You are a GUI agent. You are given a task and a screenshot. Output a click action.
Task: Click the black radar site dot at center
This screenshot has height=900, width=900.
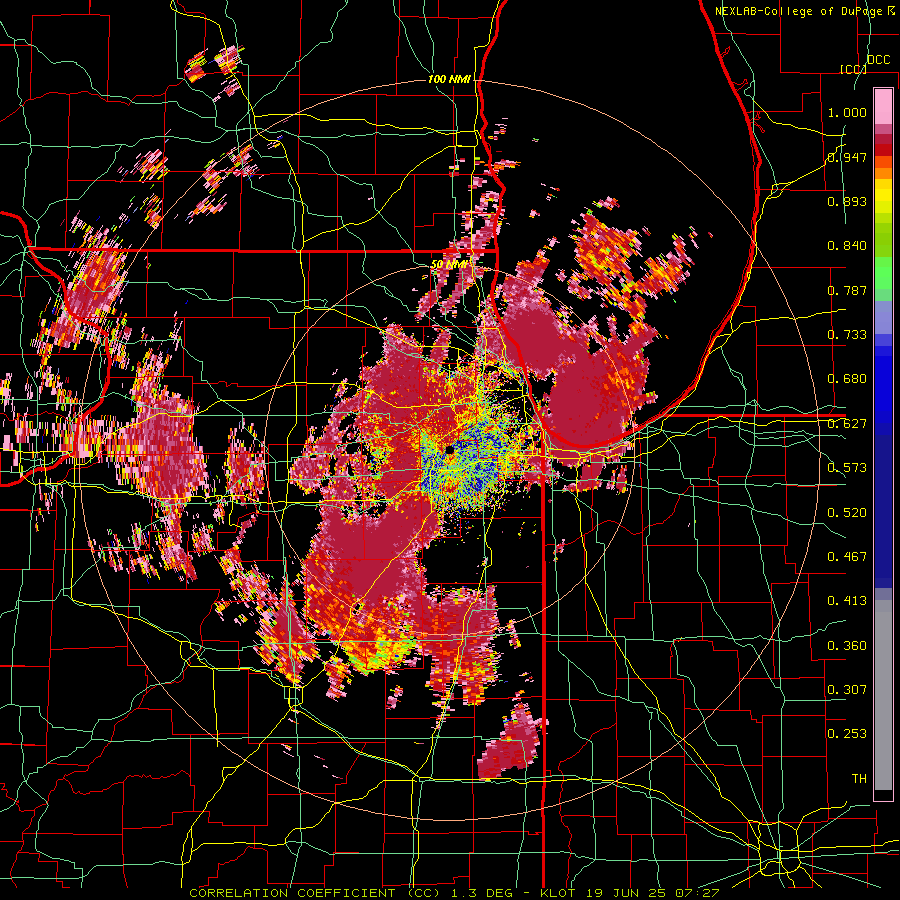449,451
